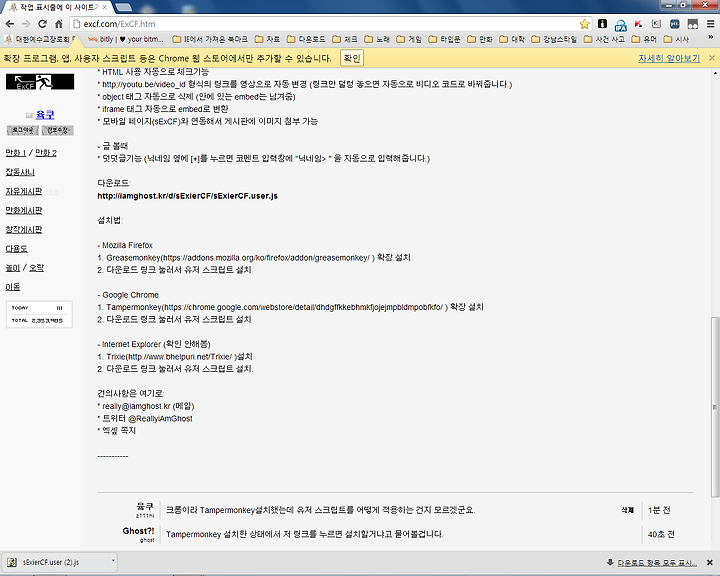Close the downloads bar
720x576 pixels.
(x=710, y=562)
